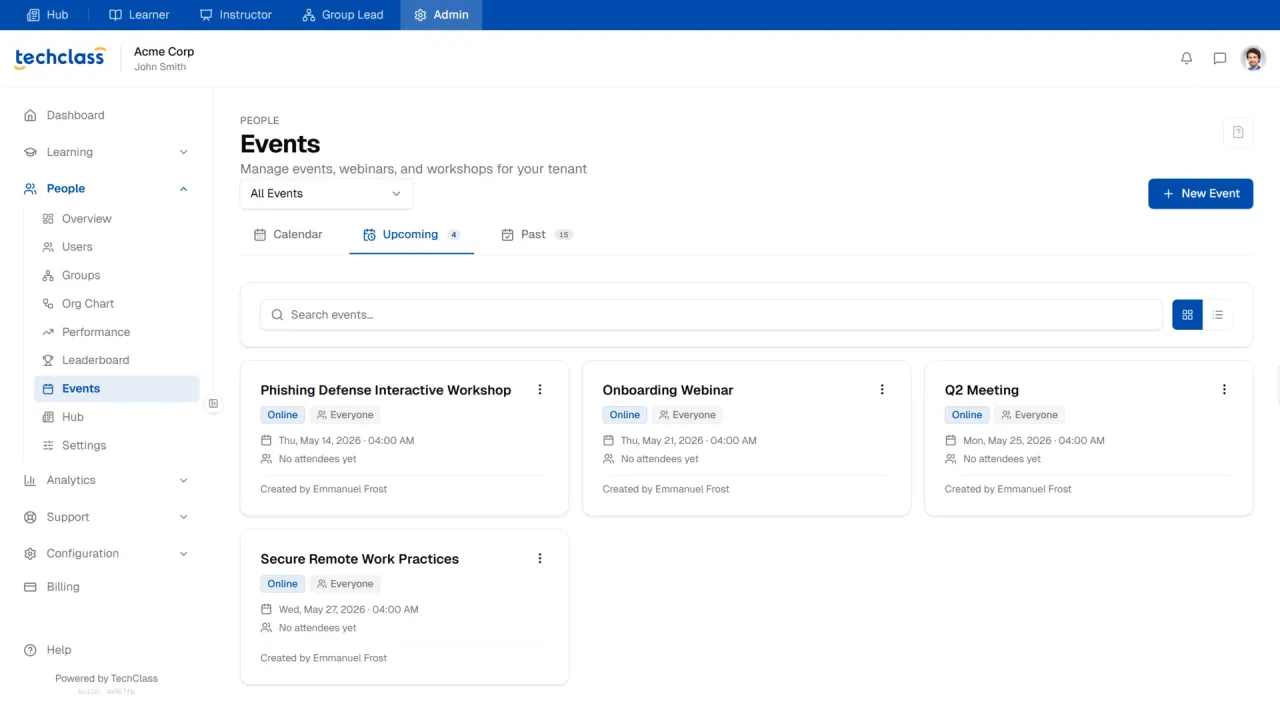
Task: Switch to the Group Lead top tab
Action: coord(342,15)
